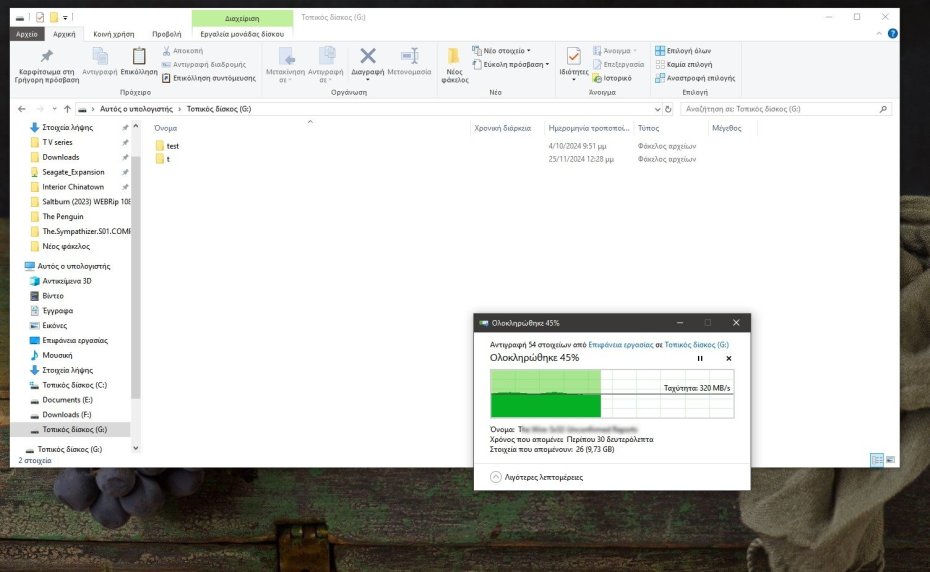Open Seagate_Expansion in the sidebar
The image size is (930, 572).
tap(73, 172)
